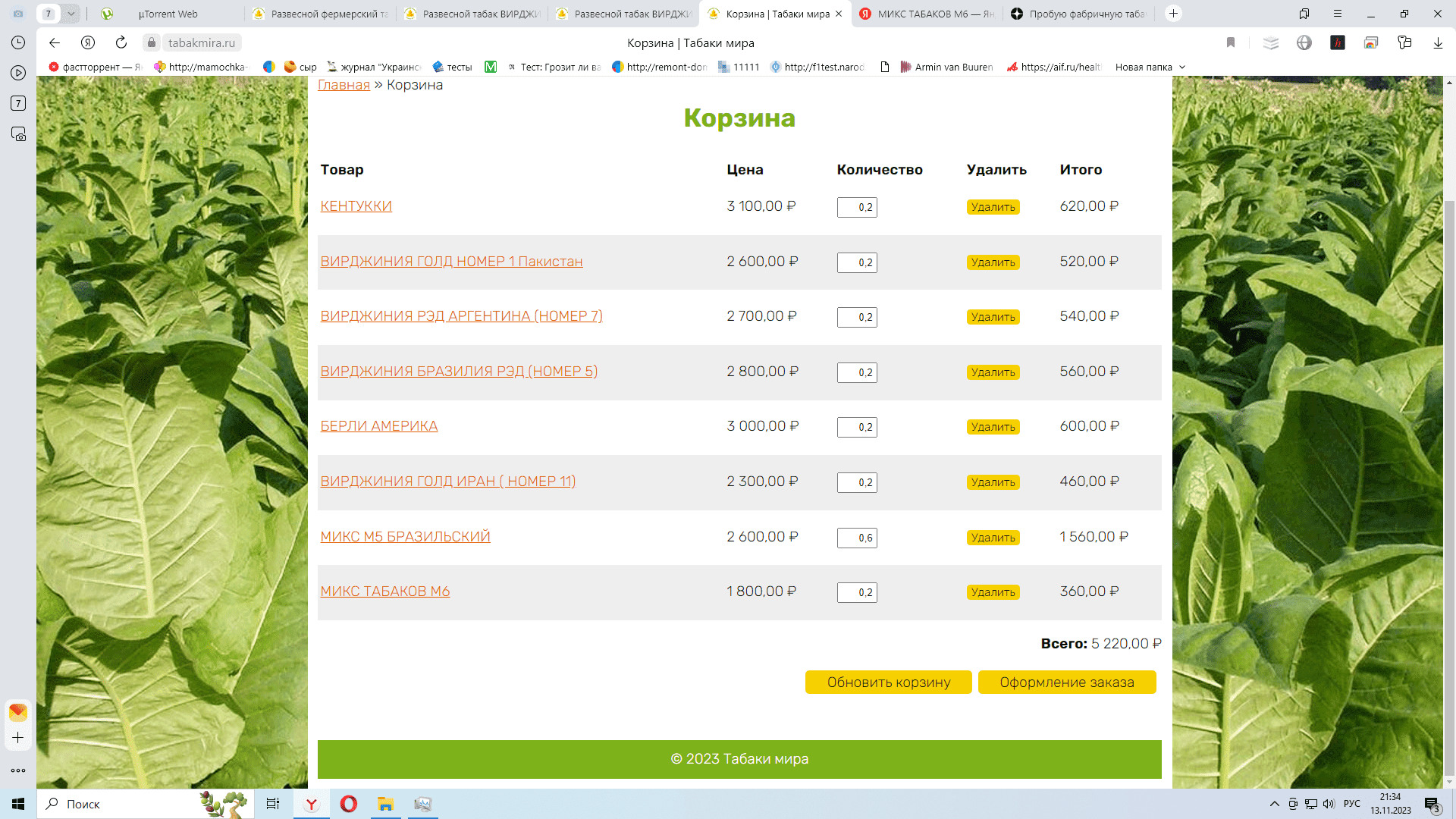Show hidden system tray icons chevron
This screenshot has width=1456, height=819.
[1274, 804]
